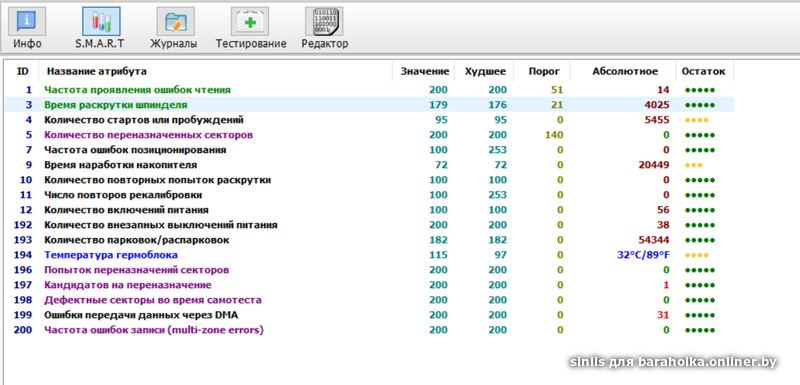Viewport: 800px width, 385px height.
Task: Open the Редактор binary-code icon
Action: point(324,21)
